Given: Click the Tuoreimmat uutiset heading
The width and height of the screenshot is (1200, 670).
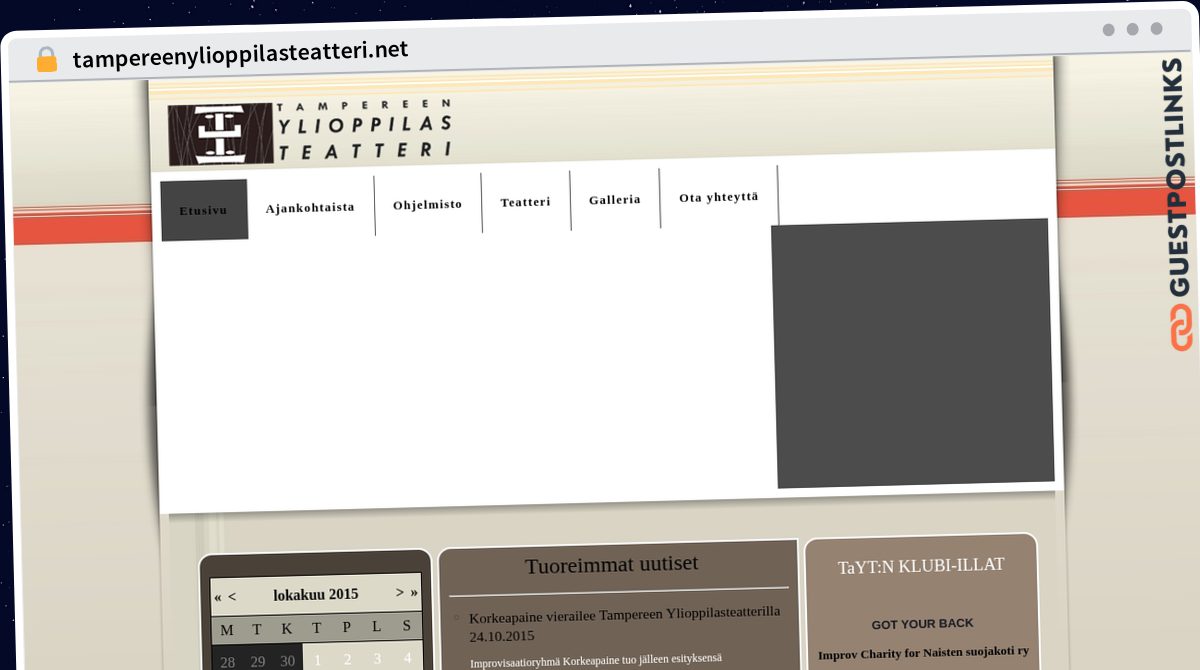Looking at the screenshot, I should coord(612,564).
